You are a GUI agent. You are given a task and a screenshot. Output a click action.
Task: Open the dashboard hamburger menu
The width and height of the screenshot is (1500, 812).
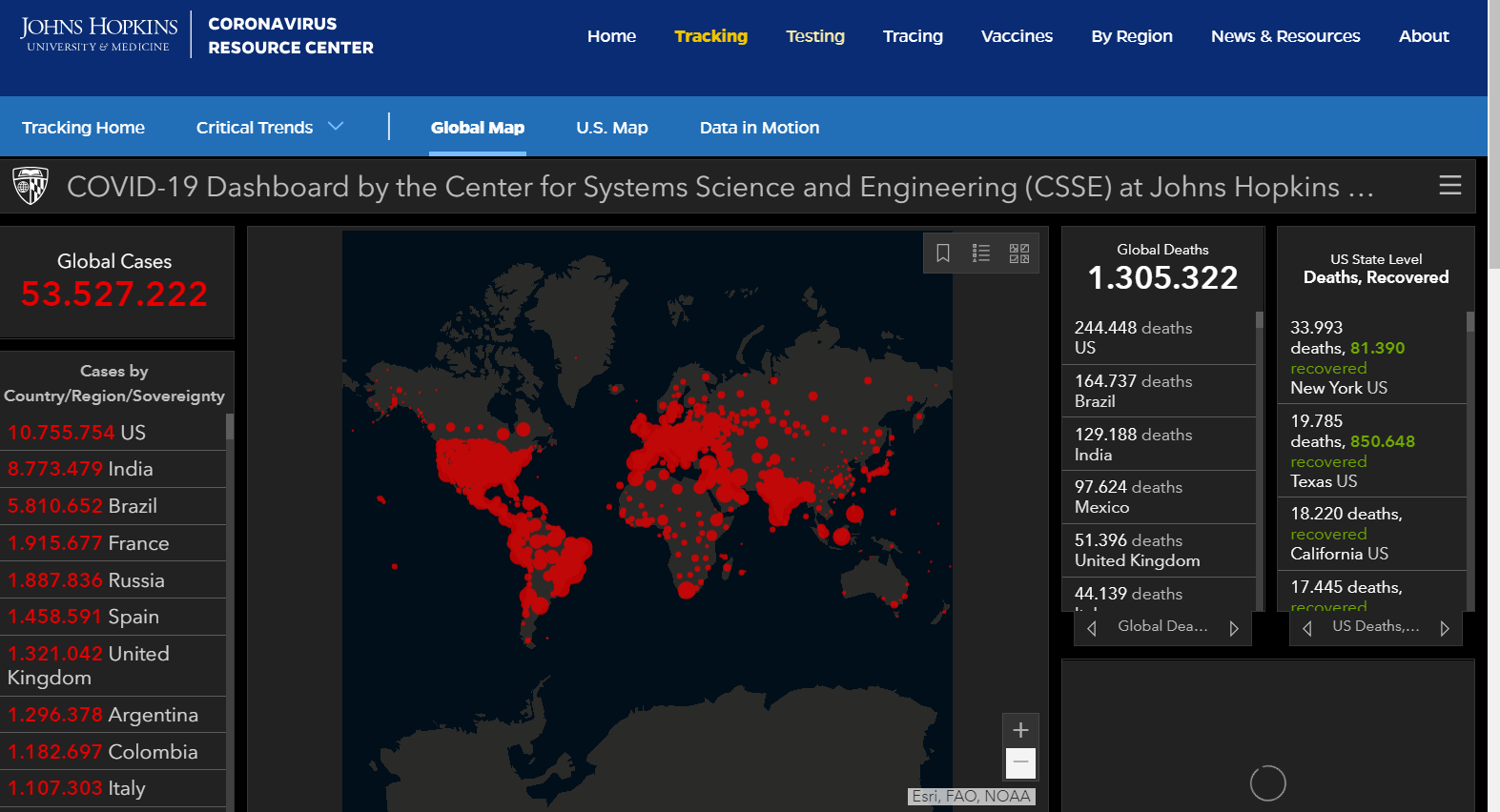pyautogui.click(x=1449, y=186)
